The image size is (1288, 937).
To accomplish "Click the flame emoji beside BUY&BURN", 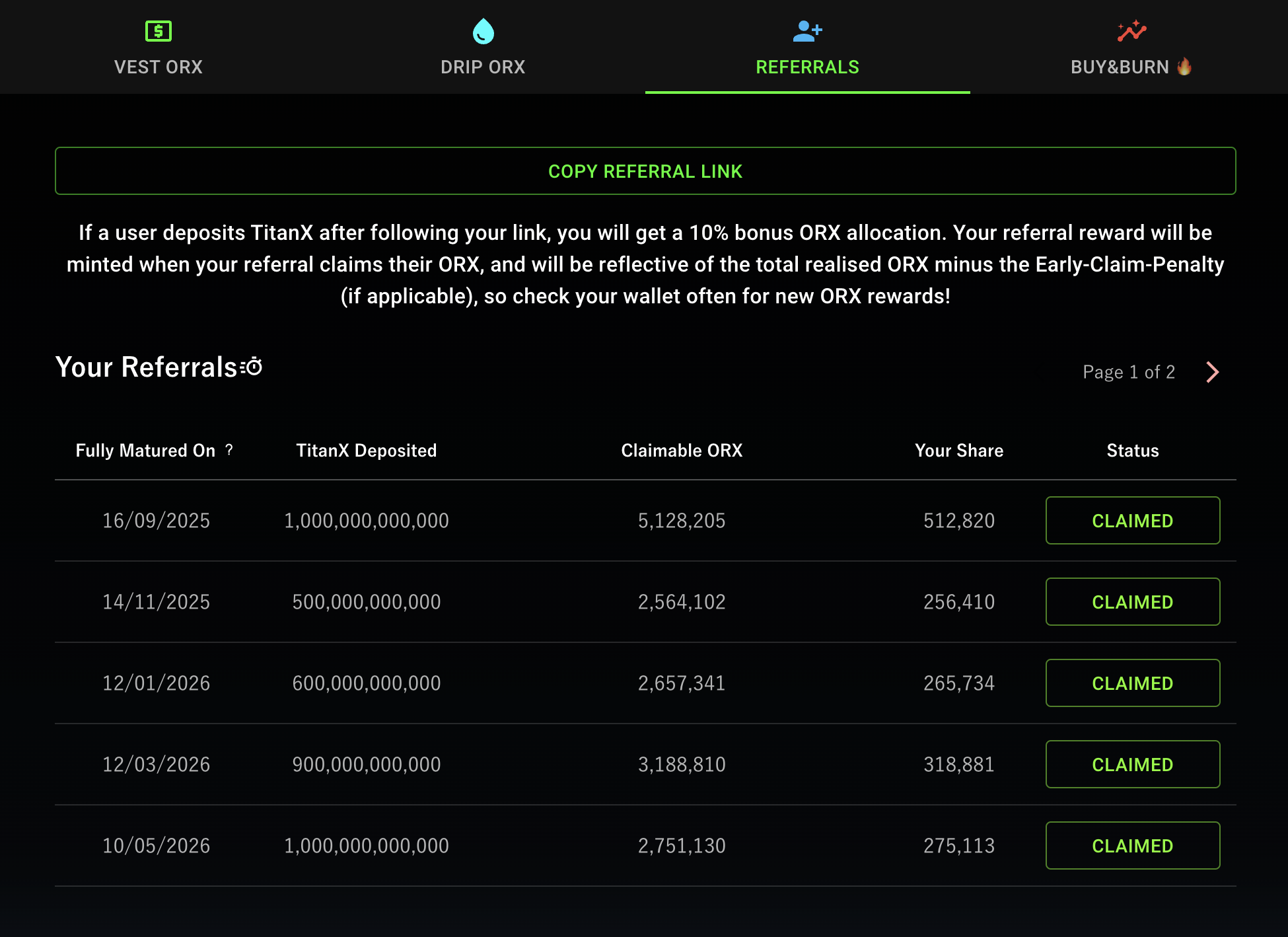I will pos(1184,67).
